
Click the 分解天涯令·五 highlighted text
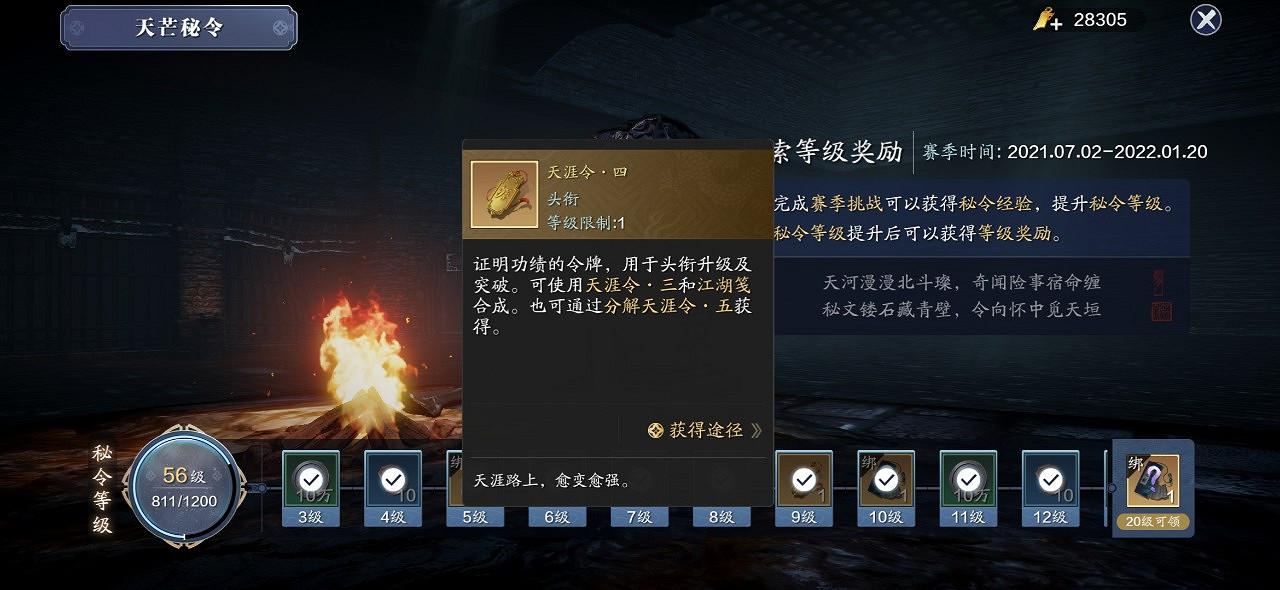pos(668,306)
